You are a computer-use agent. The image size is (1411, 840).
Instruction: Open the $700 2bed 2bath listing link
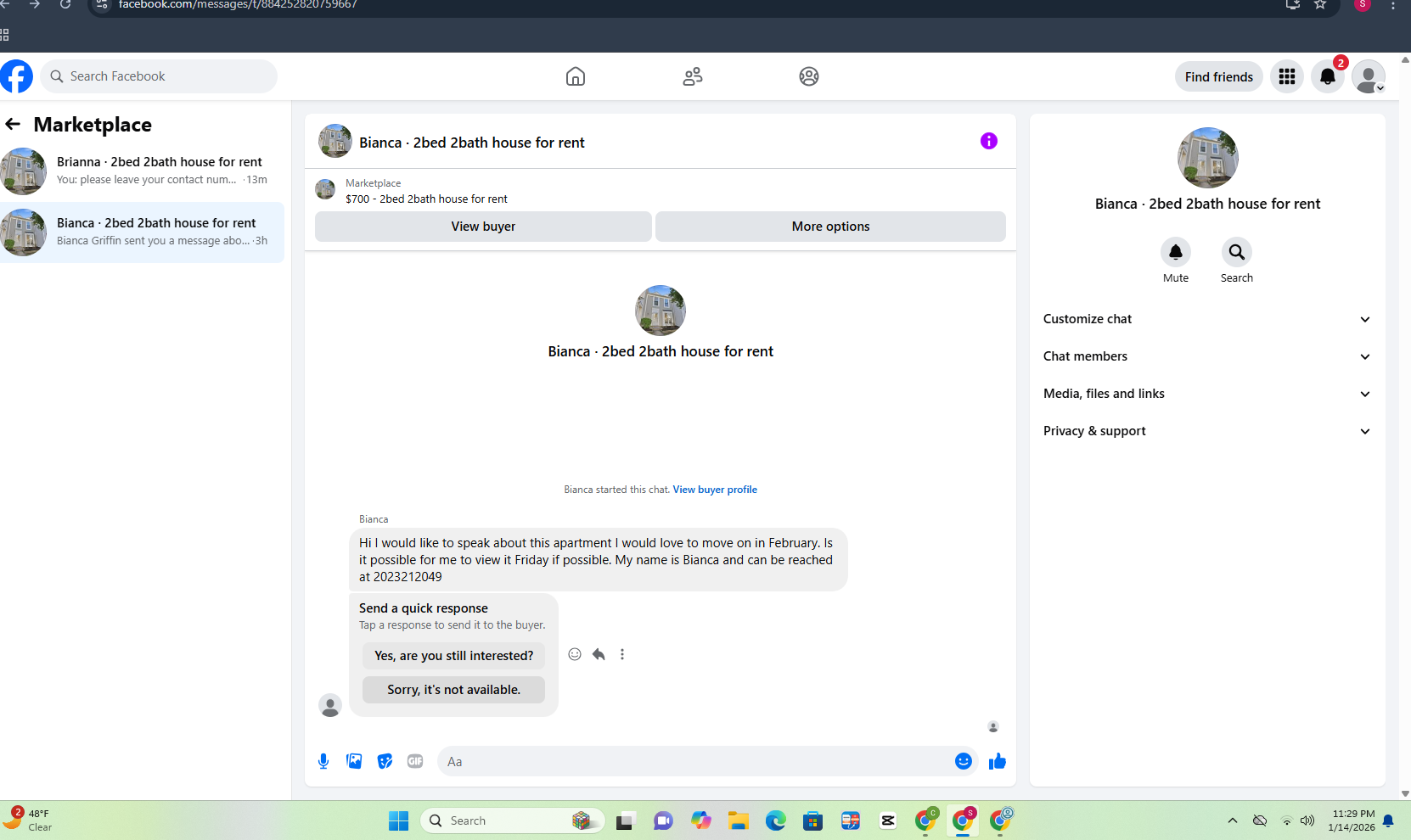click(x=426, y=199)
